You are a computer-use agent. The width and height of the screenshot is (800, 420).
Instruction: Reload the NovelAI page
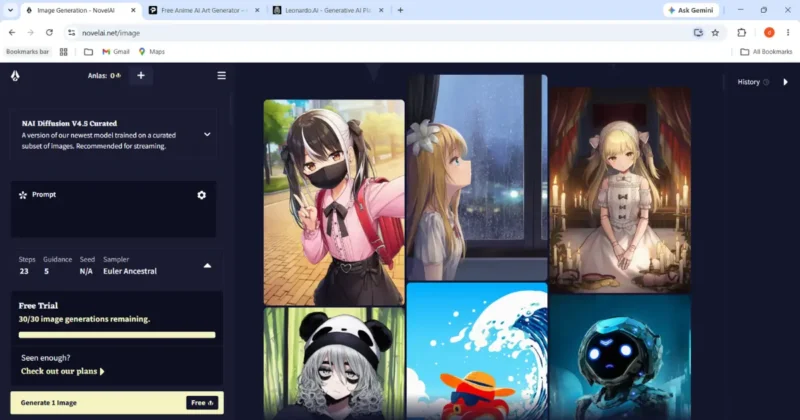pos(49,33)
